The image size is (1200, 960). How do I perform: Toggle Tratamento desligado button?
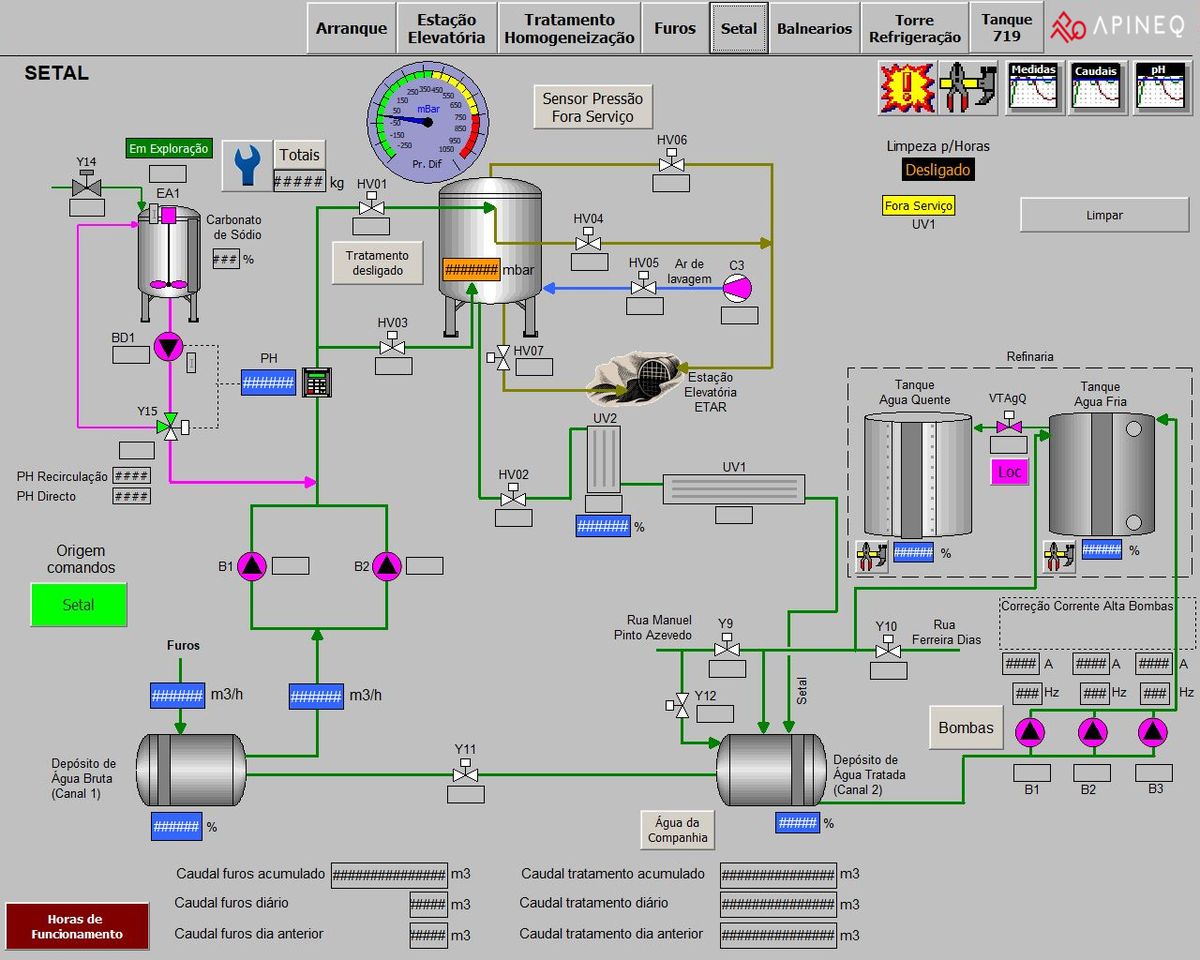tap(378, 263)
